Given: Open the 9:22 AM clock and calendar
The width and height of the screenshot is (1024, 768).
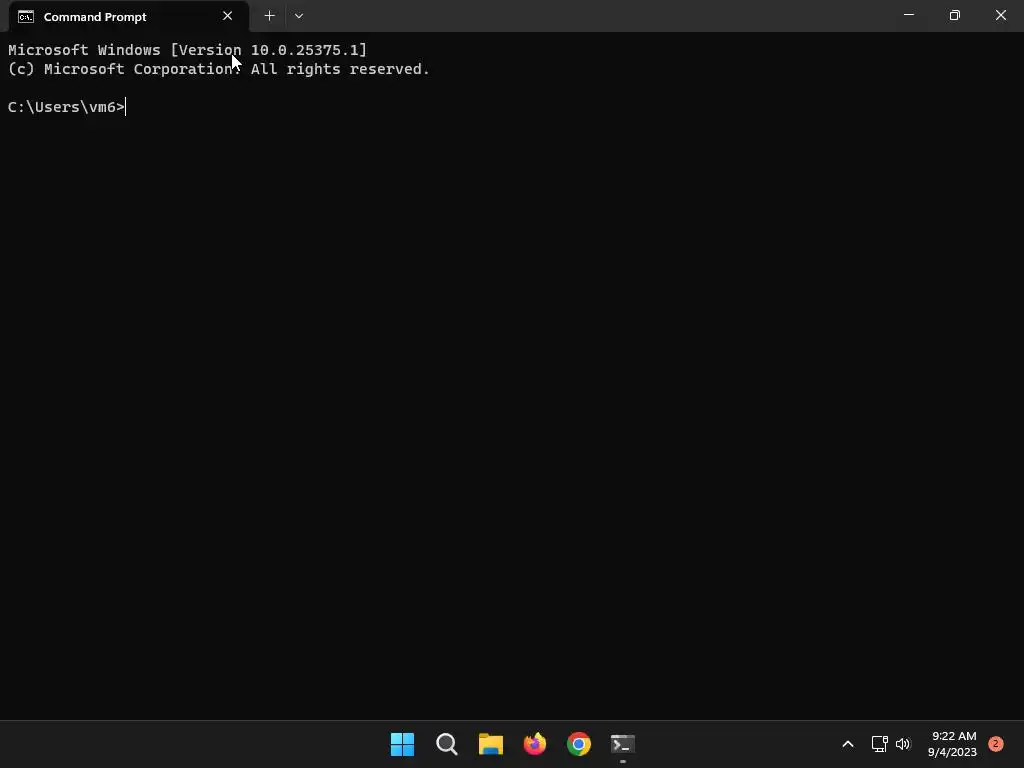Looking at the screenshot, I should 952,744.
